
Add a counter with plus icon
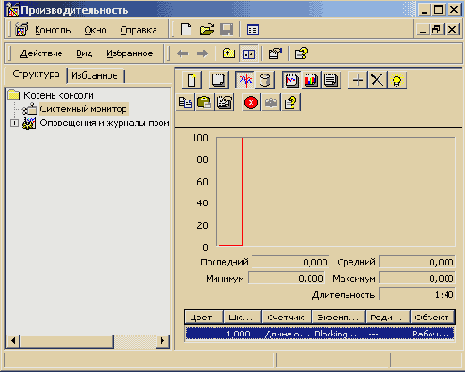pyautogui.click(x=358, y=80)
